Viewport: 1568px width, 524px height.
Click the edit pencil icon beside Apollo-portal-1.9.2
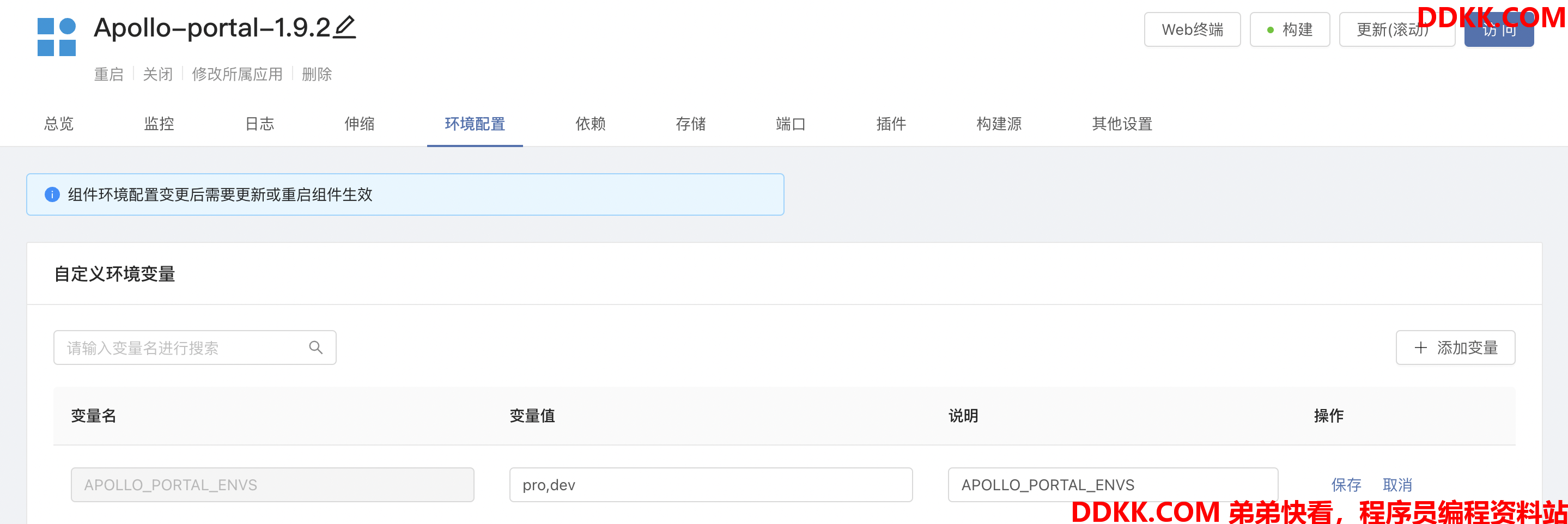tap(344, 27)
